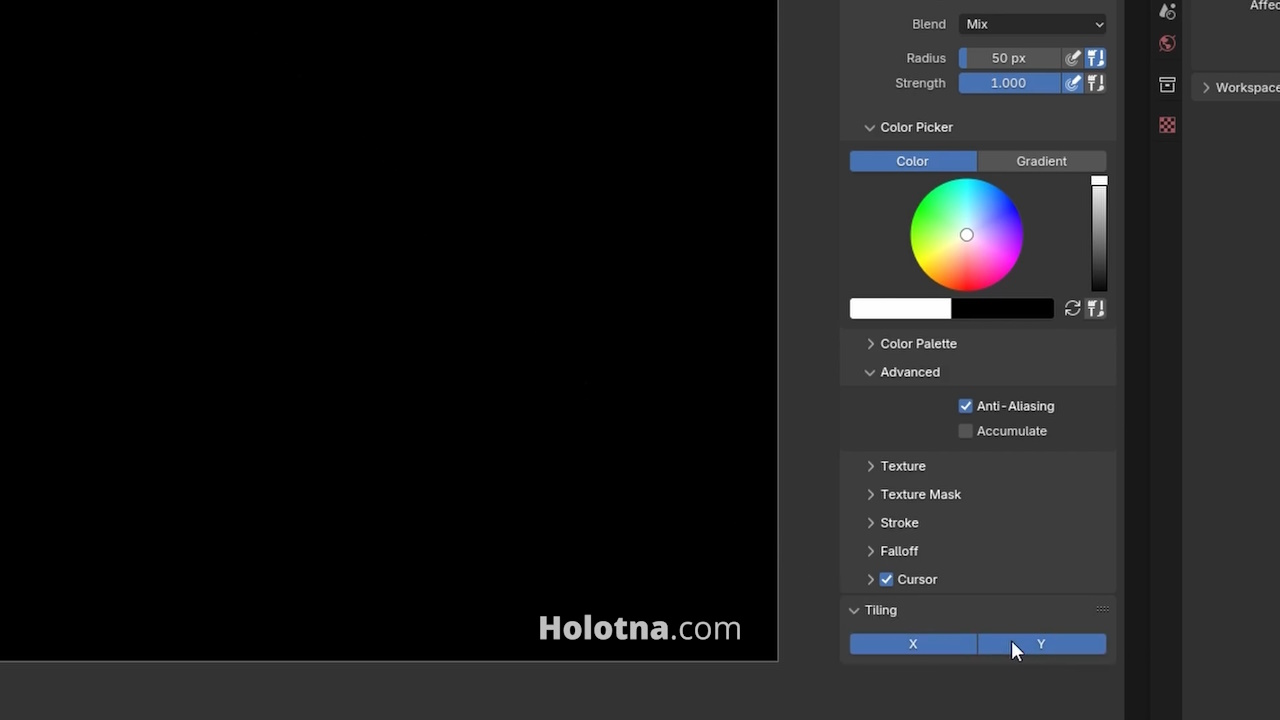Expand the Texture panel

[x=870, y=466]
